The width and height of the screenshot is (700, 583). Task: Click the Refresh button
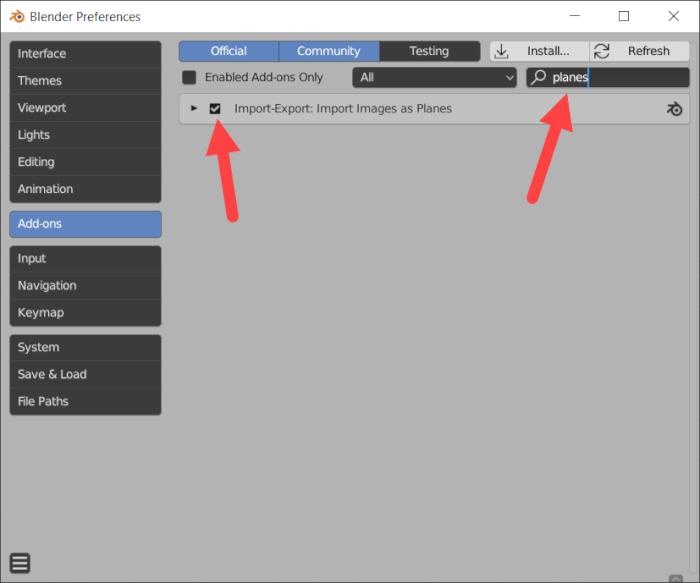pyautogui.click(x=639, y=51)
